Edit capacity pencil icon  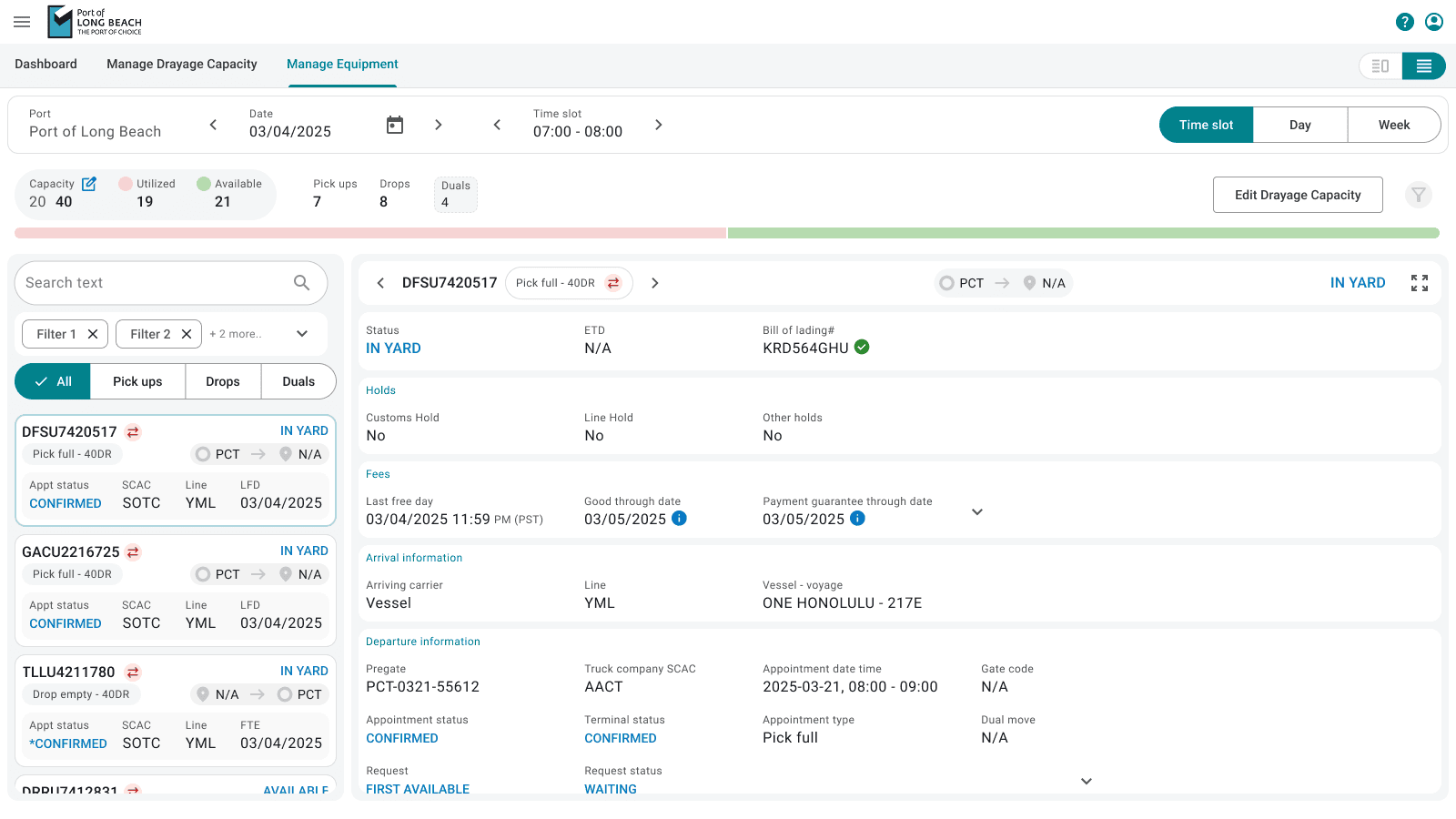88,184
